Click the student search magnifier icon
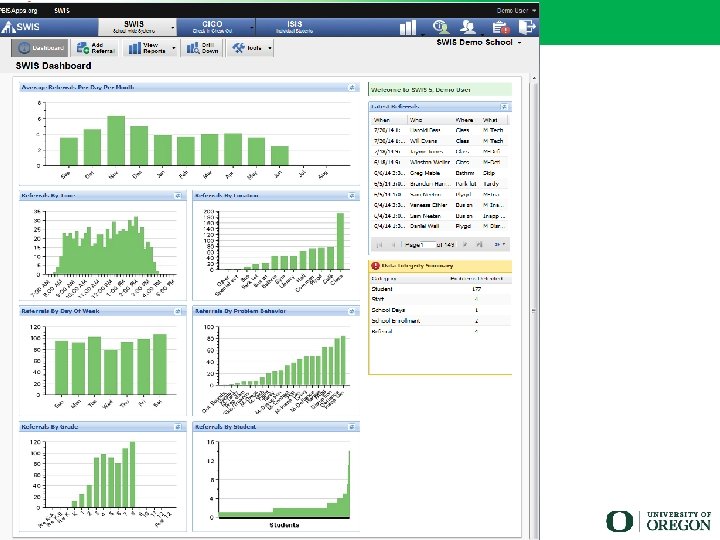Image resolution: width=720 pixels, height=540 pixels. (x=441, y=27)
